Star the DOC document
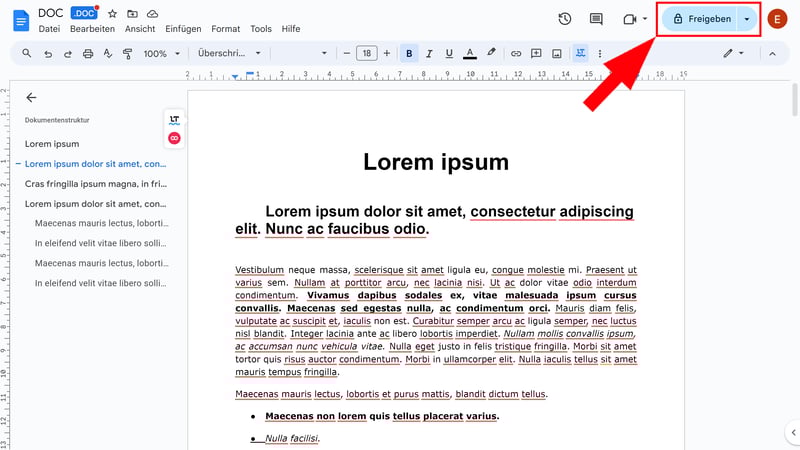This screenshot has height=450, width=800. (112, 13)
